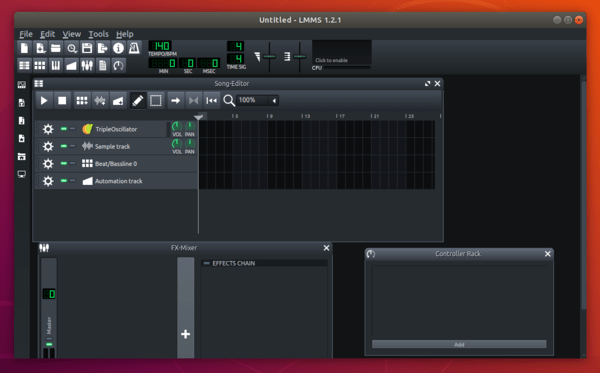Click the tempo 140 BPM display
This screenshot has height=373, width=600.
[x=160, y=46]
